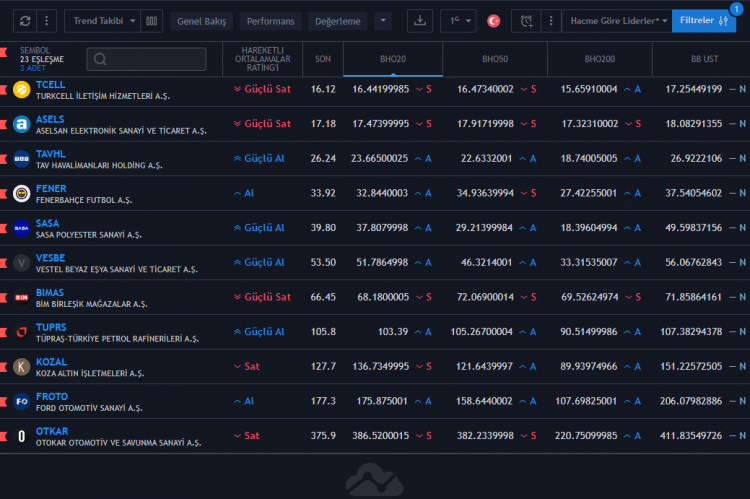Screen dimensions: 750x499
Task: Click the Güçlü Al rating for SASA
Action: click(x=259, y=228)
